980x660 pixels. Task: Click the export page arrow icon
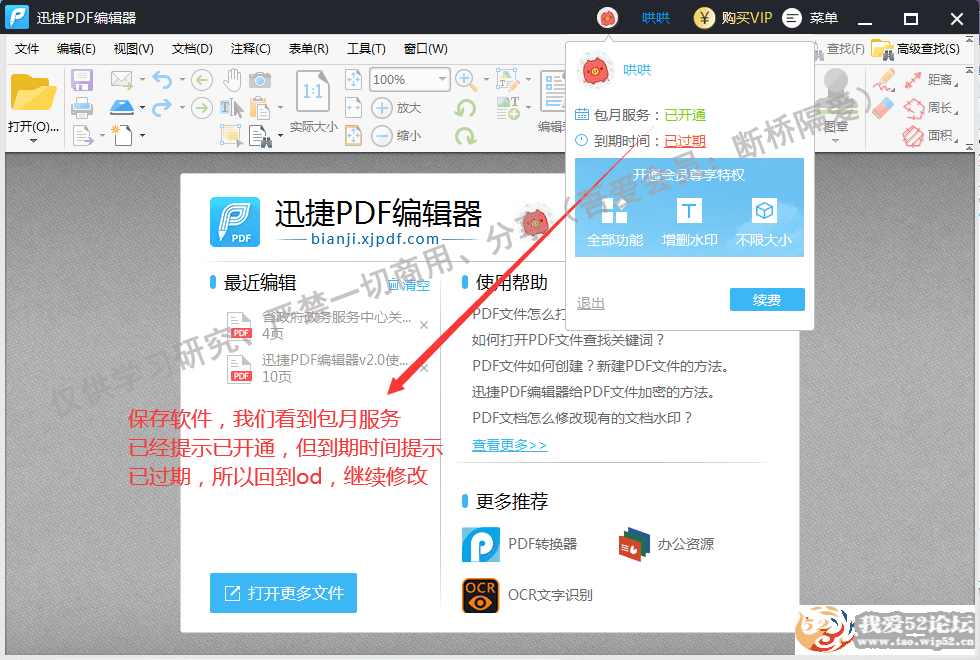(82, 135)
